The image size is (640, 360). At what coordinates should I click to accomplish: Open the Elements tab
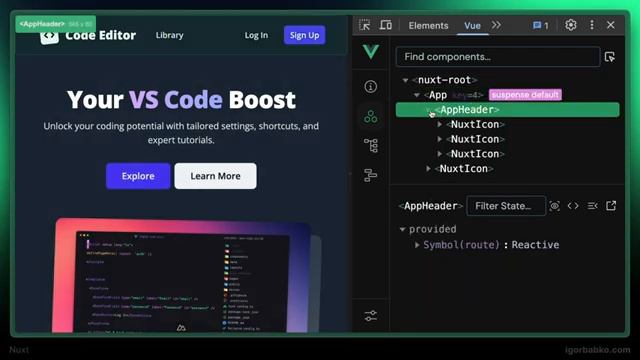point(428,25)
